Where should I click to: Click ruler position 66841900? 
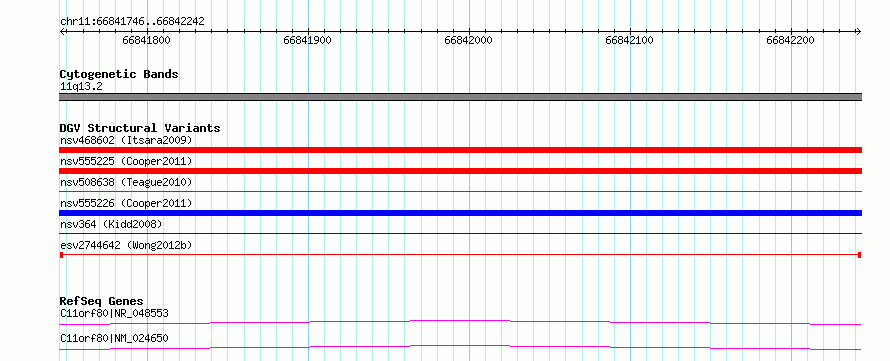307,40
